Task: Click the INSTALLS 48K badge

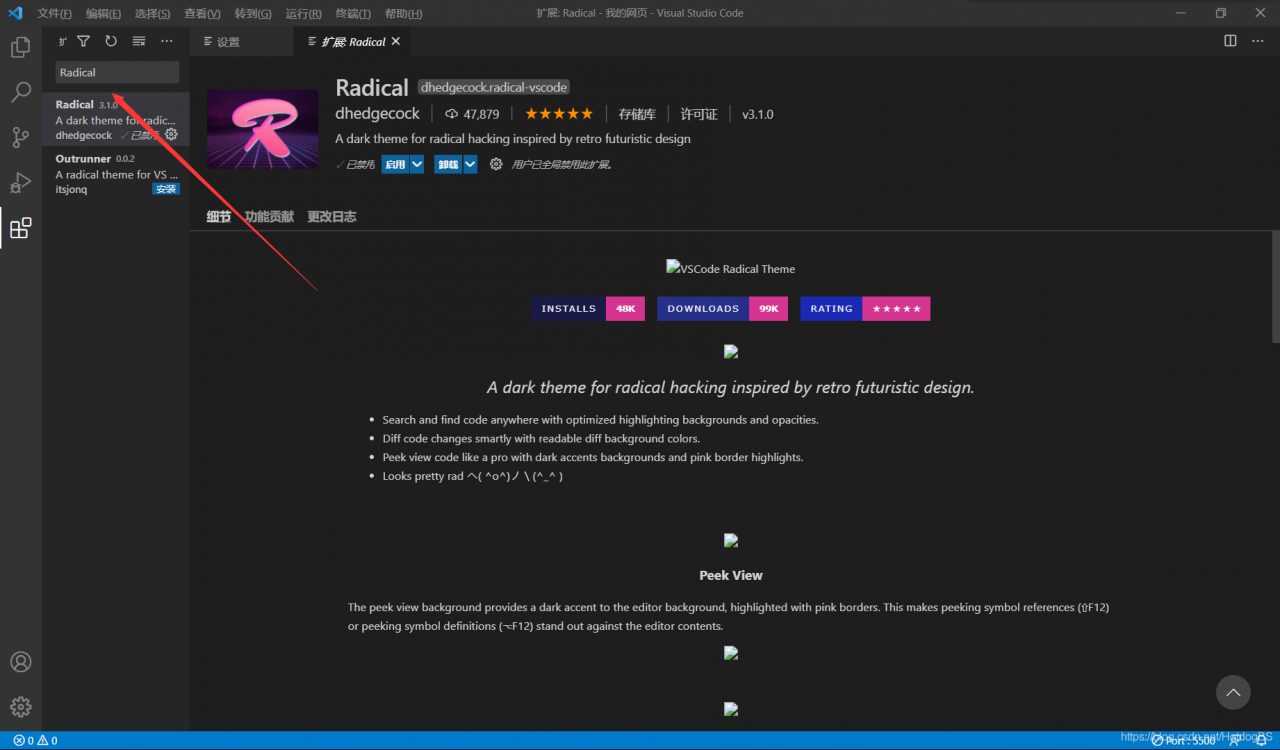Action: [588, 309]
